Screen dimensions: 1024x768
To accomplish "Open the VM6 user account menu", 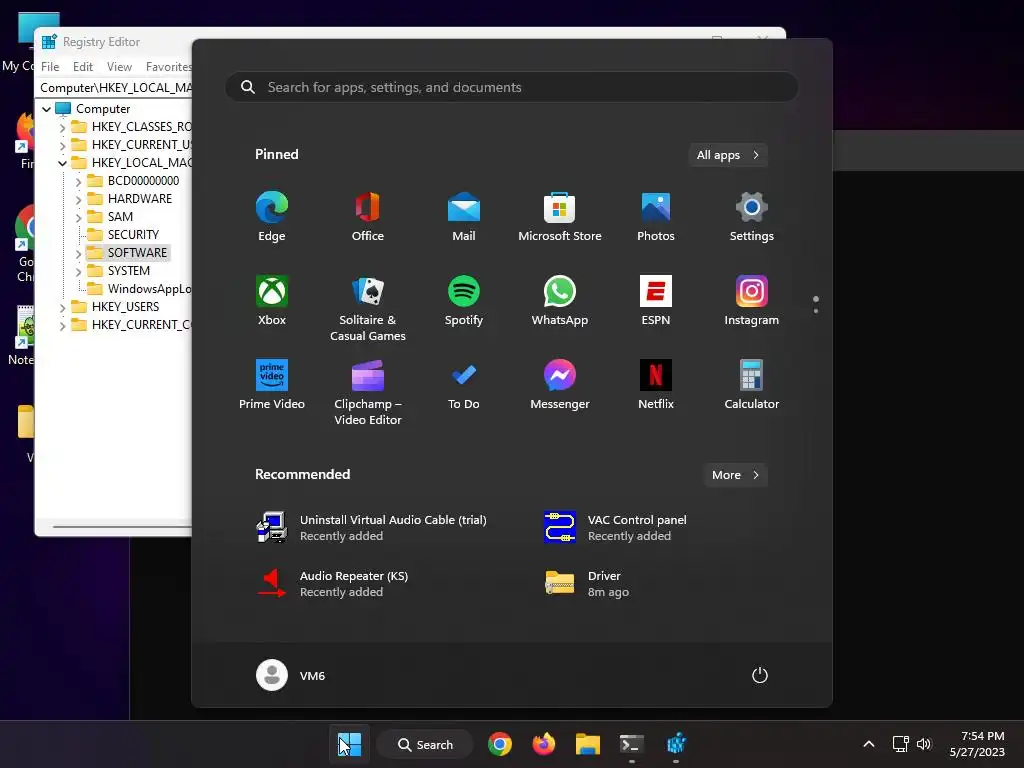I will coord(291,675).
